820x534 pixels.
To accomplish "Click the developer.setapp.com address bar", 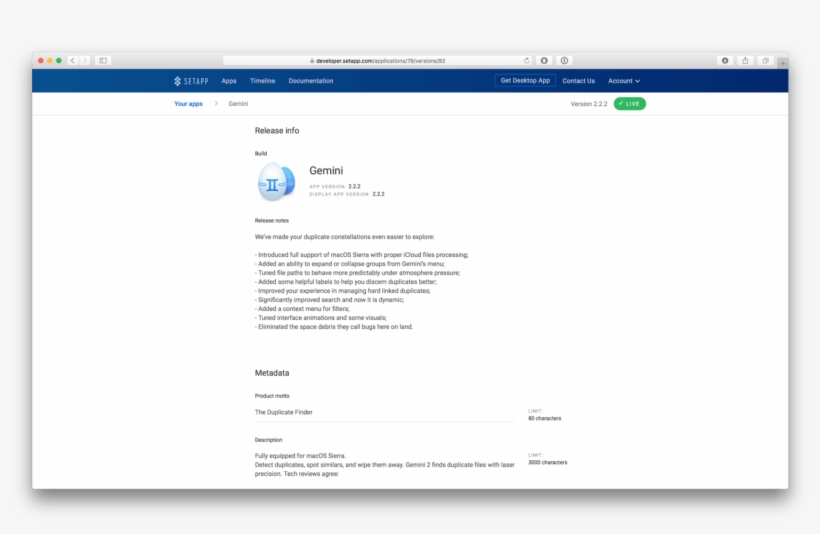I will [378, 61].
